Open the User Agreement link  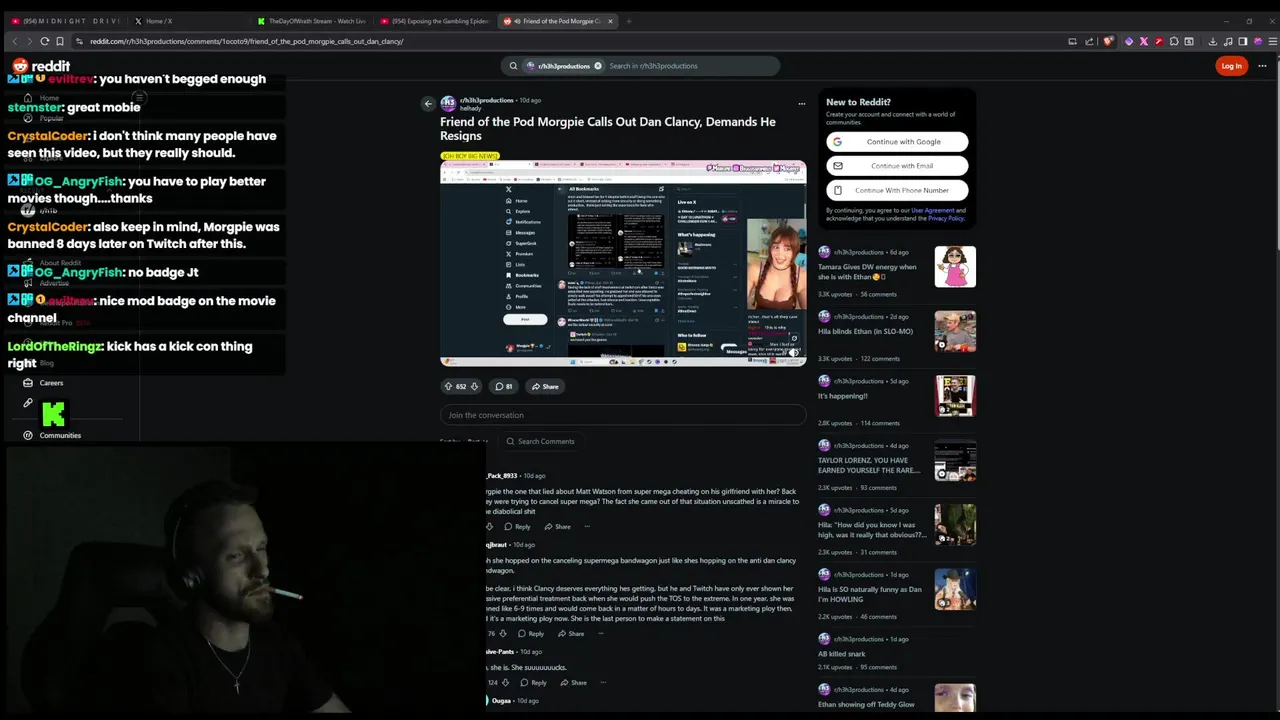click(932, 210)
